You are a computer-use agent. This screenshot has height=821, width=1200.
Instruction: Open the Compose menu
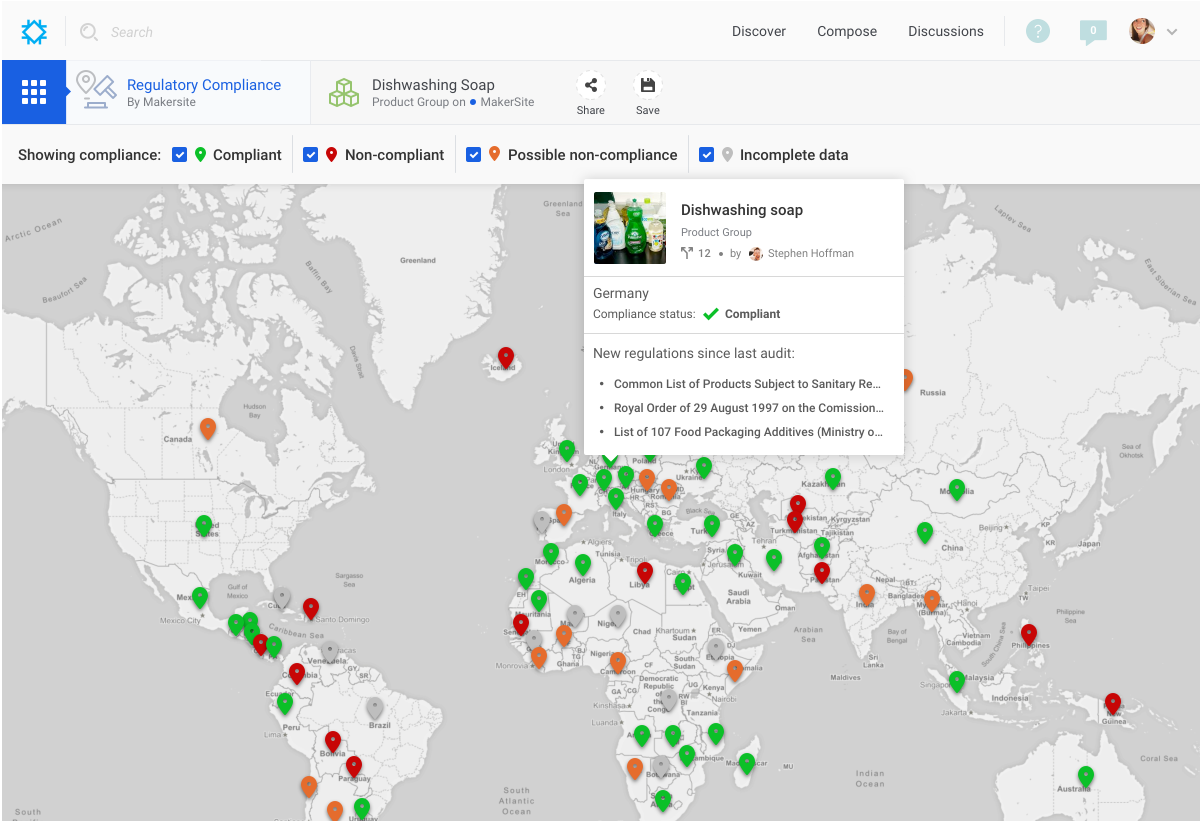coord(847,31)
